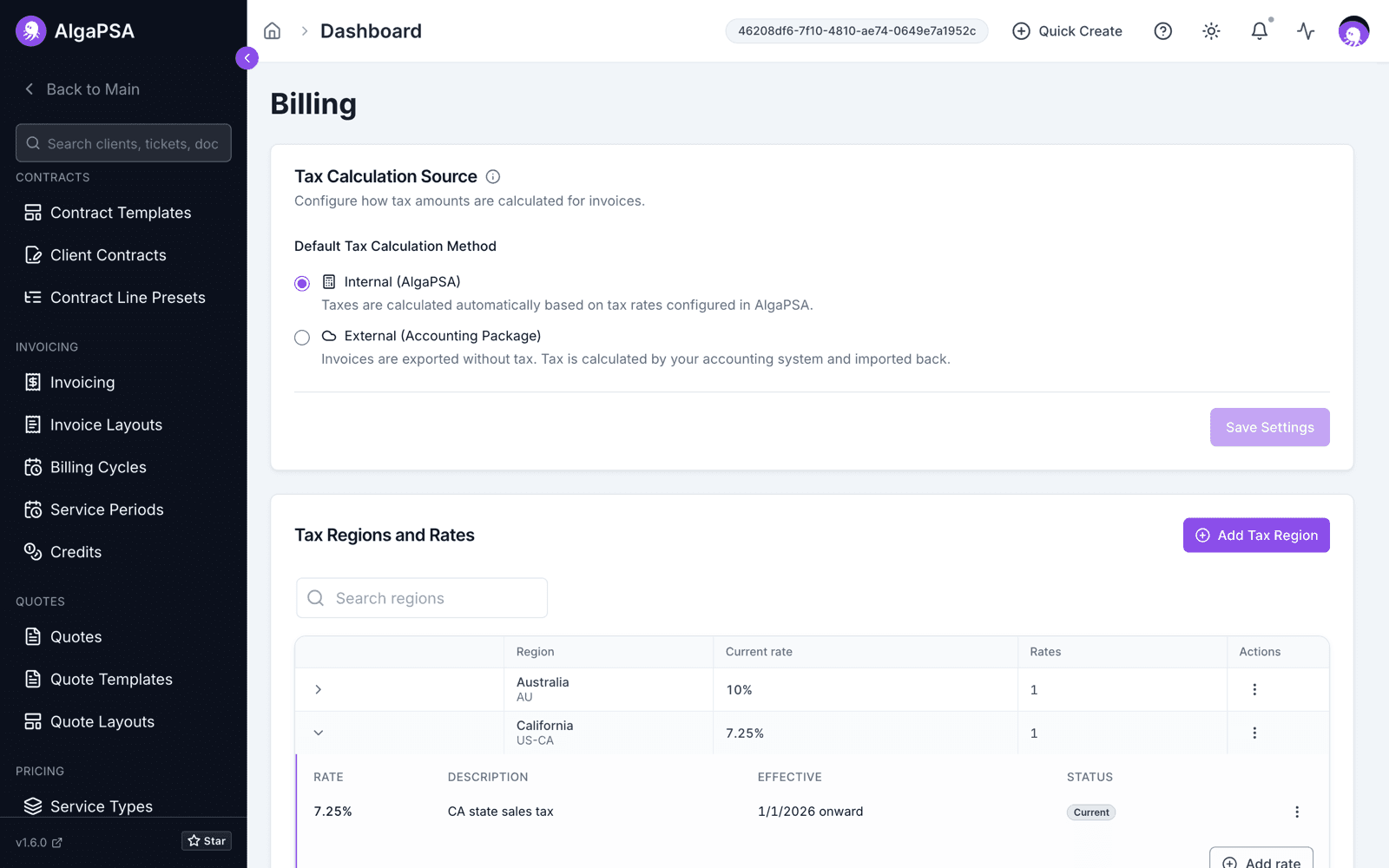Click the AlgaPSA logo
This screenshot has height=868, width=1389.
coord(76,31)
